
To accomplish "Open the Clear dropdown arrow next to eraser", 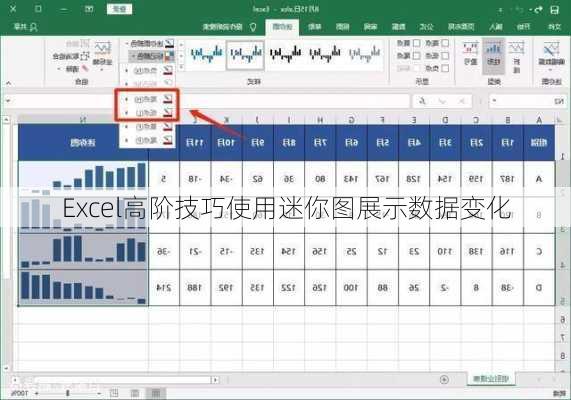I will tap(59, 69).
